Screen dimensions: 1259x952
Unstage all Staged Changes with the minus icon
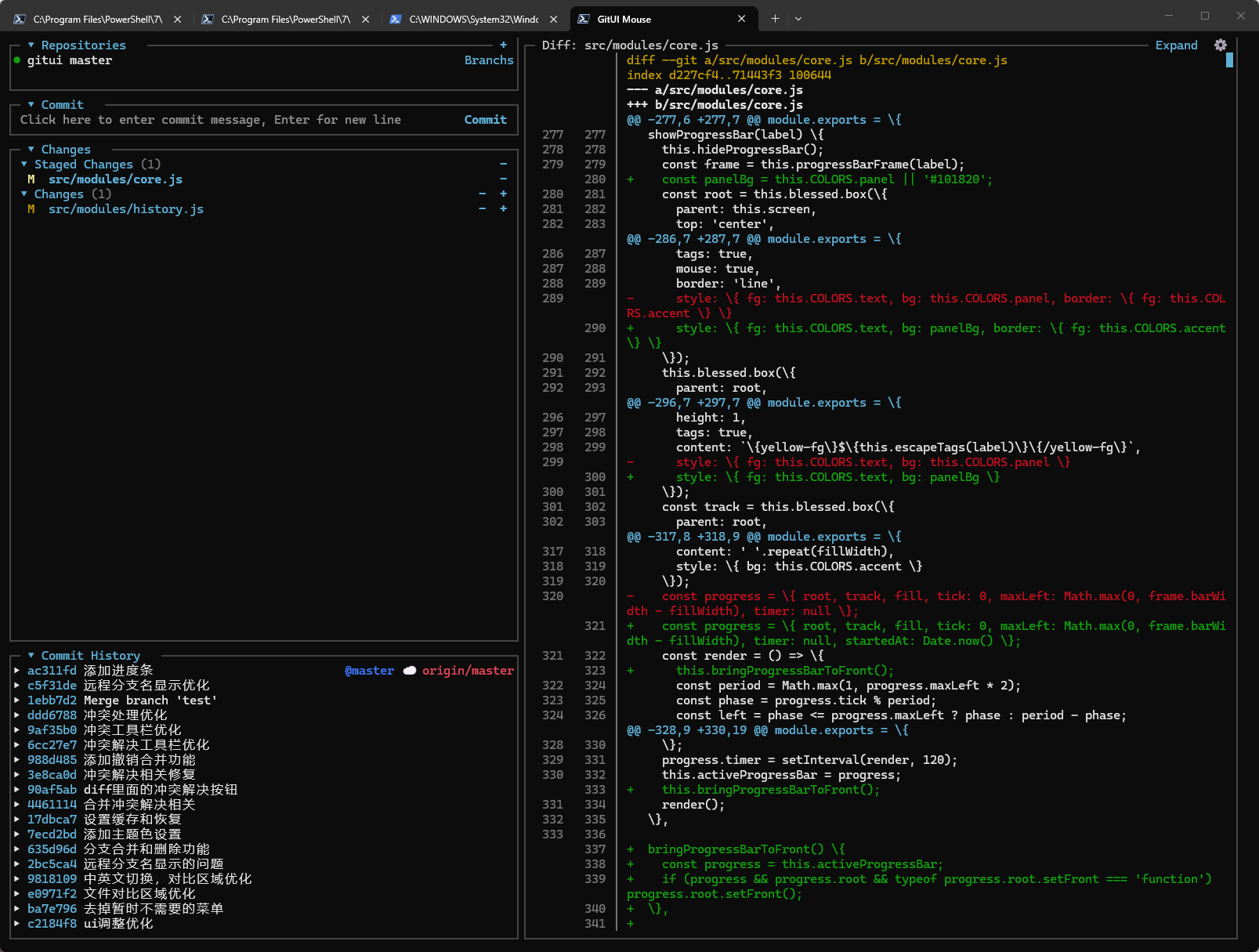503,165
